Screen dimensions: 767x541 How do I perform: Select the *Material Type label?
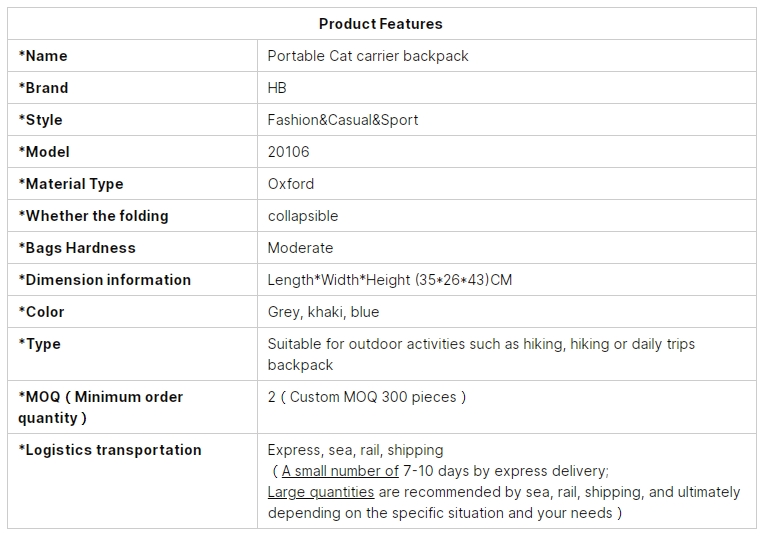click(x=71, y=184)
